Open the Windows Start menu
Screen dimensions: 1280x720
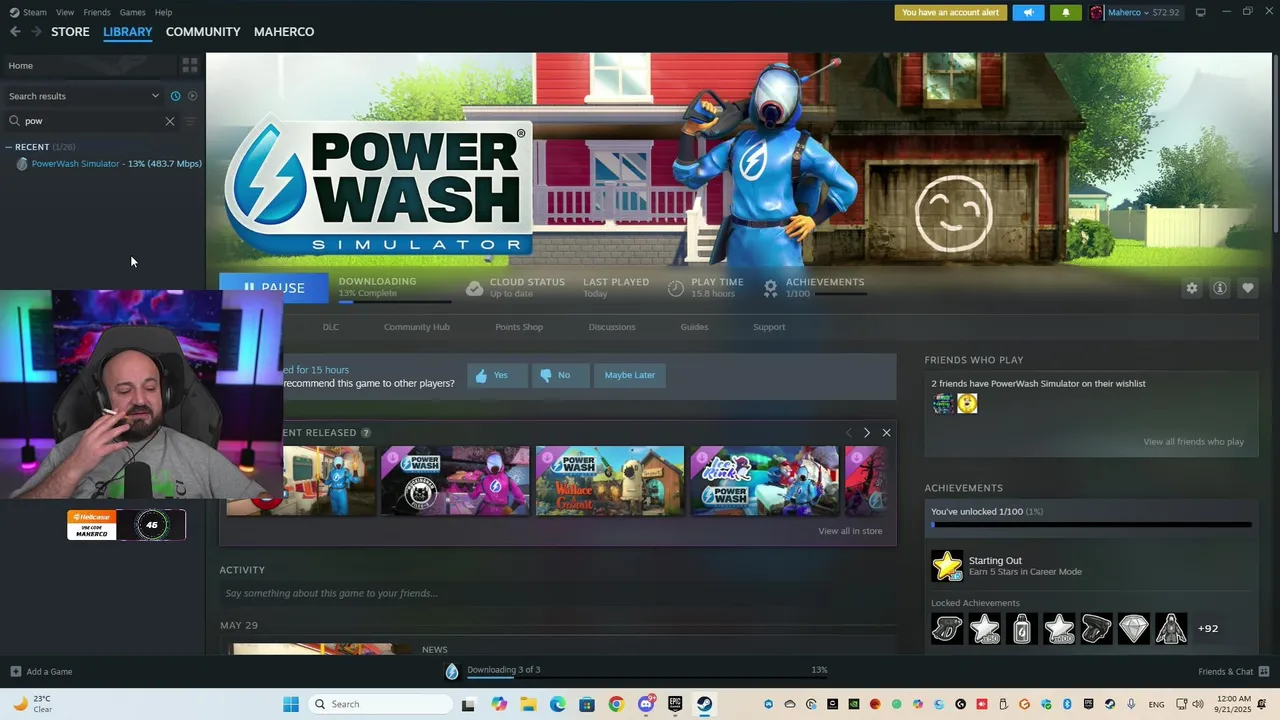(291, 704)
